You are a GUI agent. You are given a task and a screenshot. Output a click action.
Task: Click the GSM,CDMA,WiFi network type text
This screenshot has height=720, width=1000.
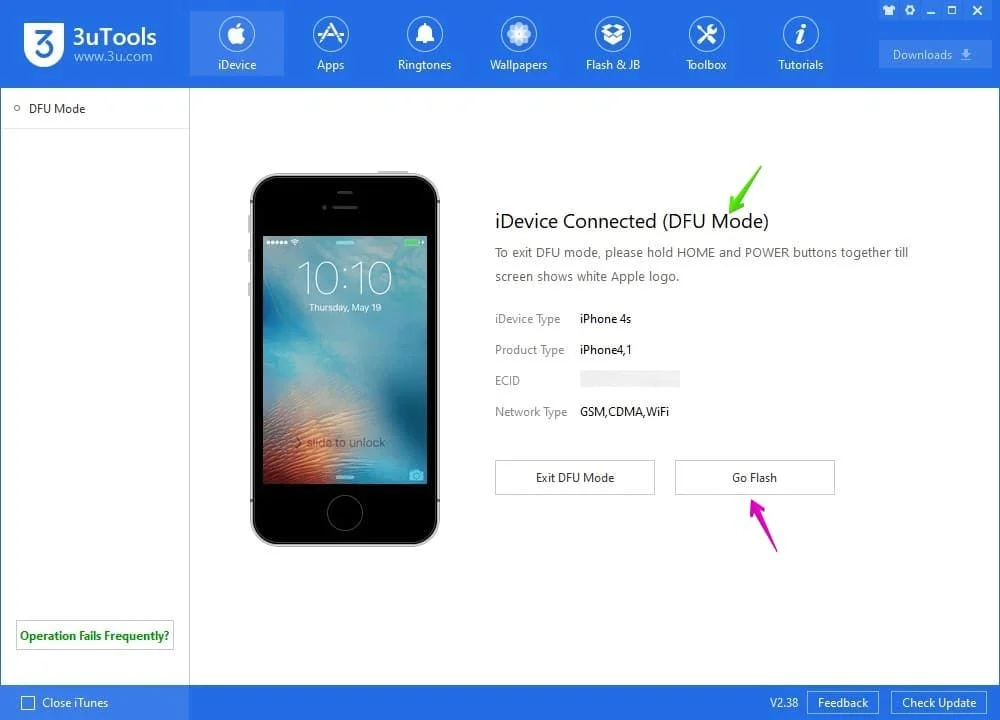point(624,412)
